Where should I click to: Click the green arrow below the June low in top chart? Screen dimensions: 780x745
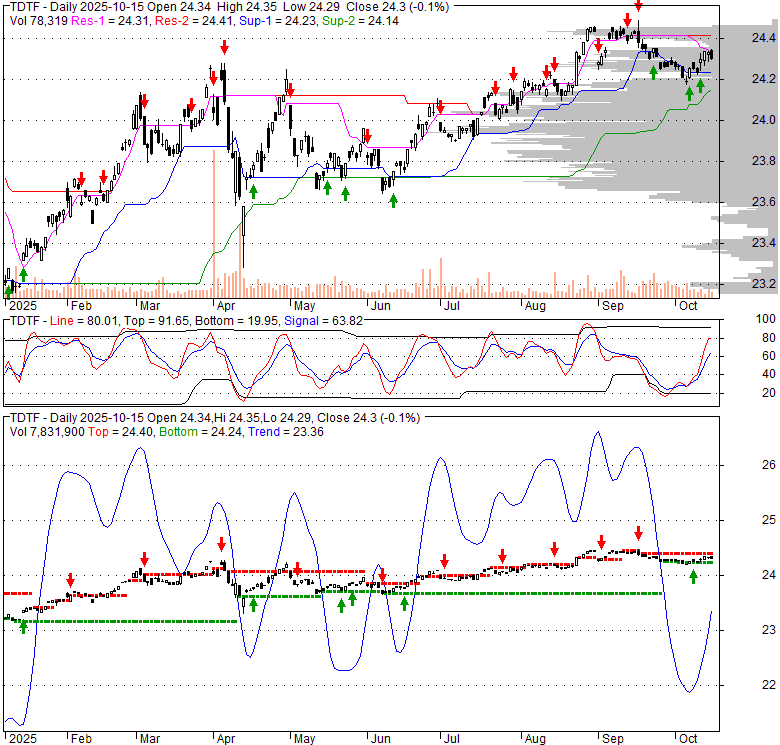pos(393,200)
